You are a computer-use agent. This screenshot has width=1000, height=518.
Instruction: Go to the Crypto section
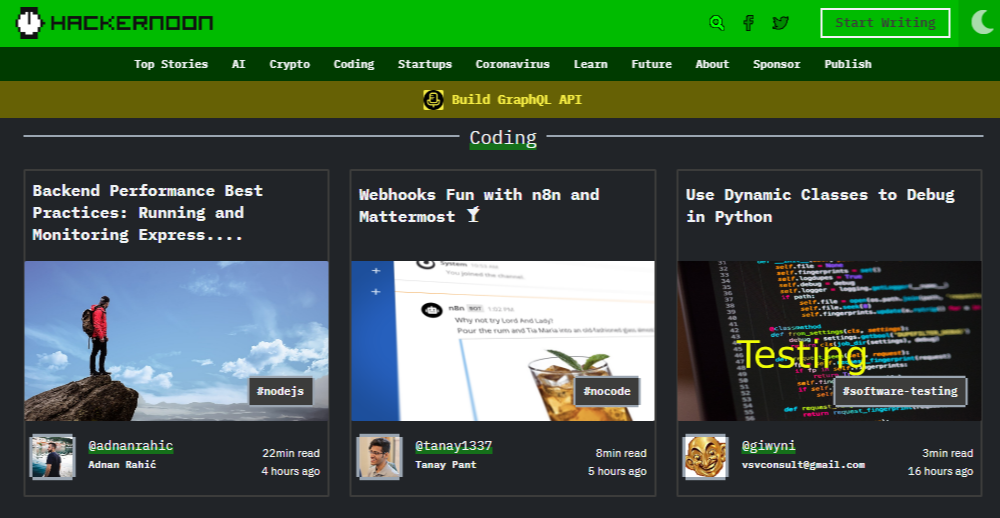pos(290,64)
